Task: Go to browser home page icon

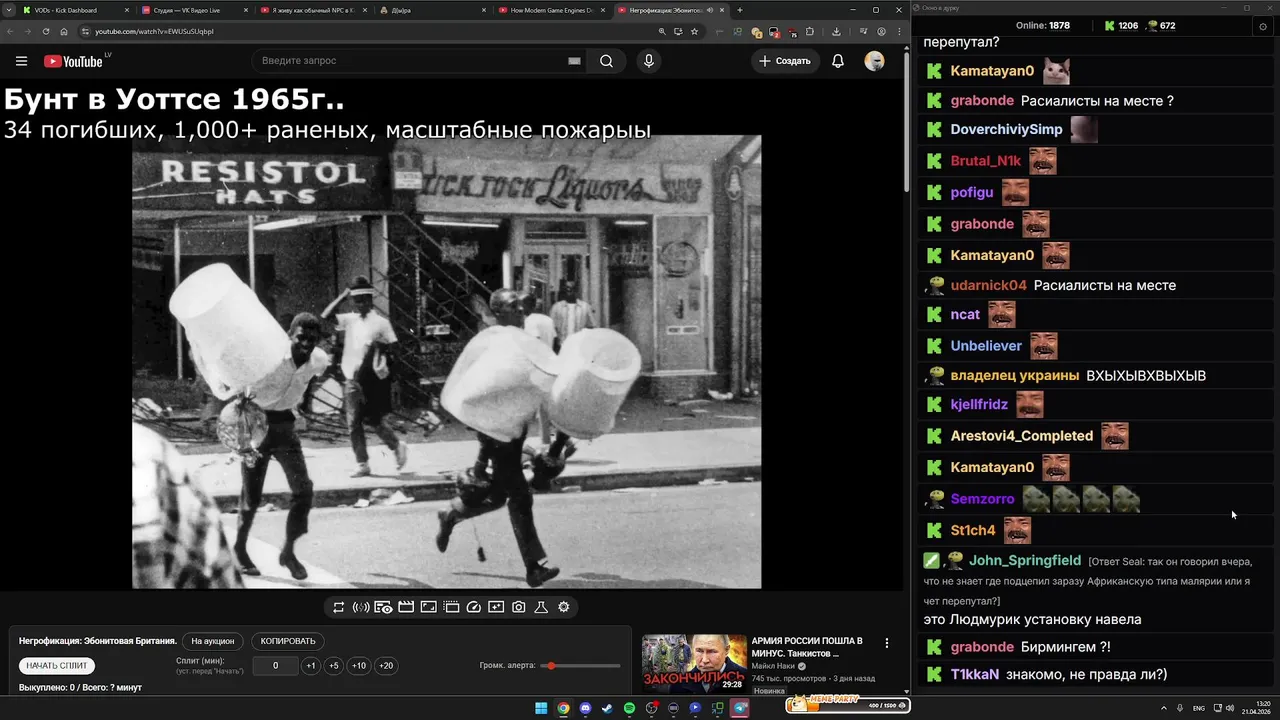Action: (x=64, y=31)
